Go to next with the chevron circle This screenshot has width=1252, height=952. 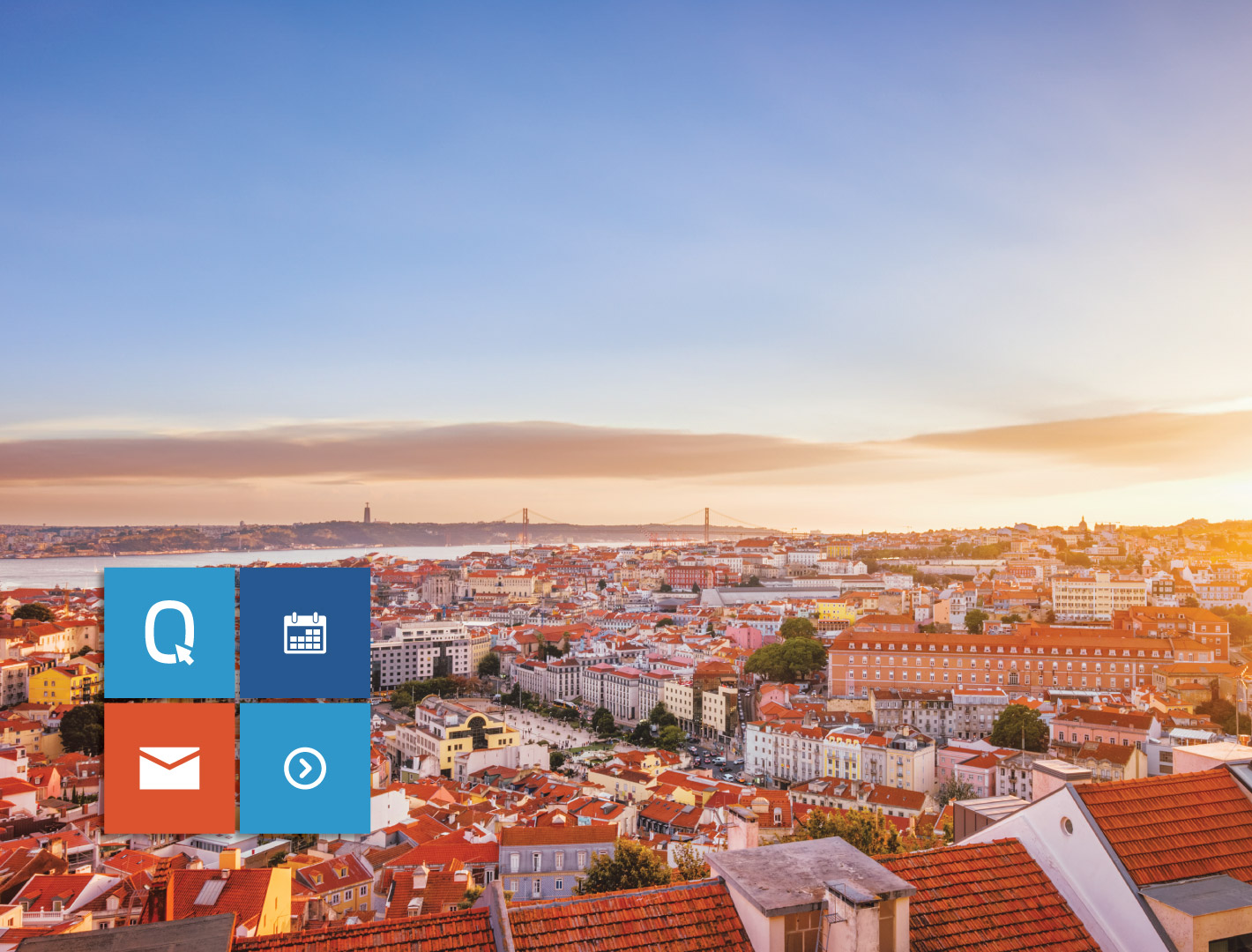point(305,769)
